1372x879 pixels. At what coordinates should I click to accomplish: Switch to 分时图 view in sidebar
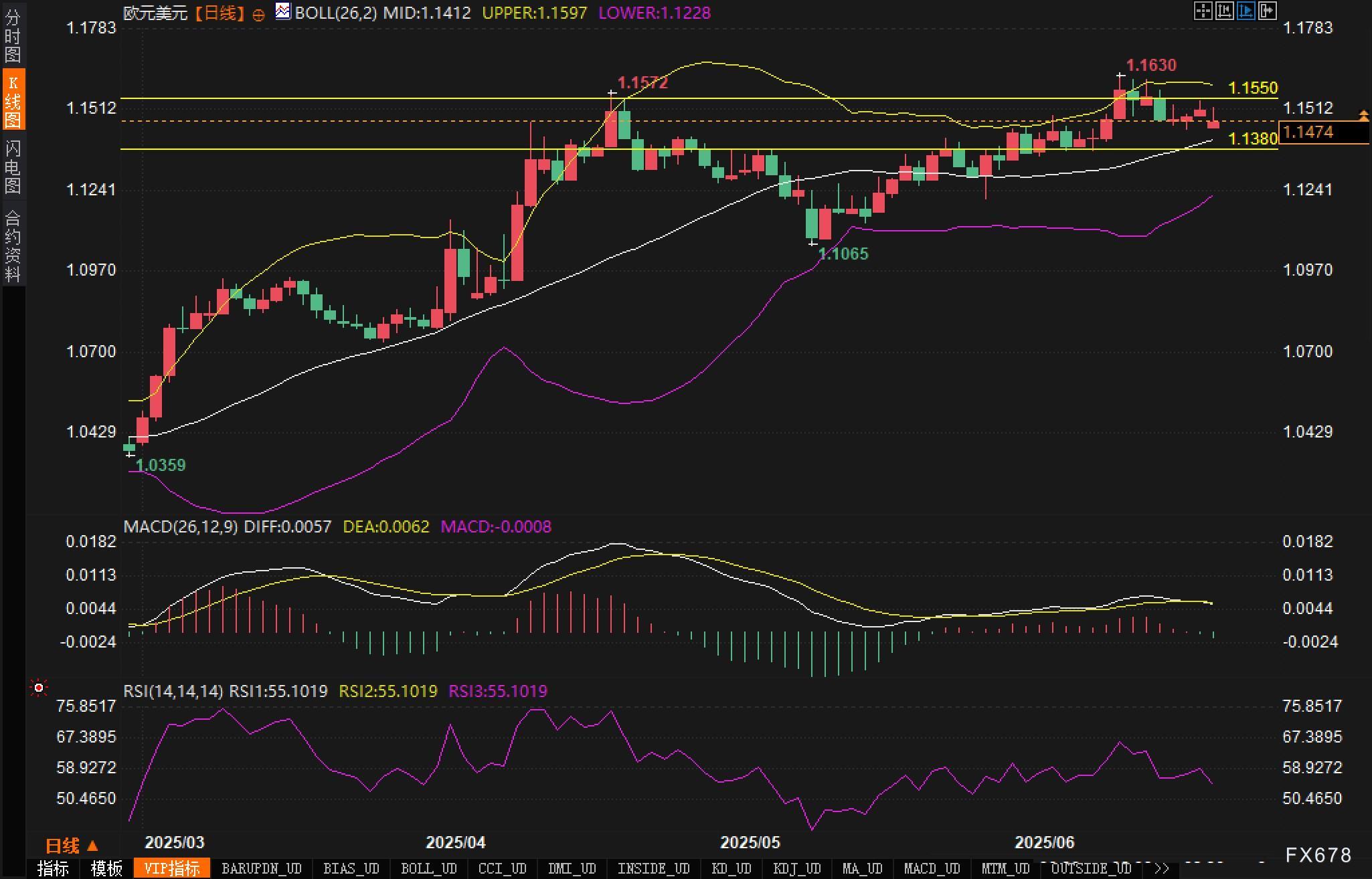(x=13, y=35)
